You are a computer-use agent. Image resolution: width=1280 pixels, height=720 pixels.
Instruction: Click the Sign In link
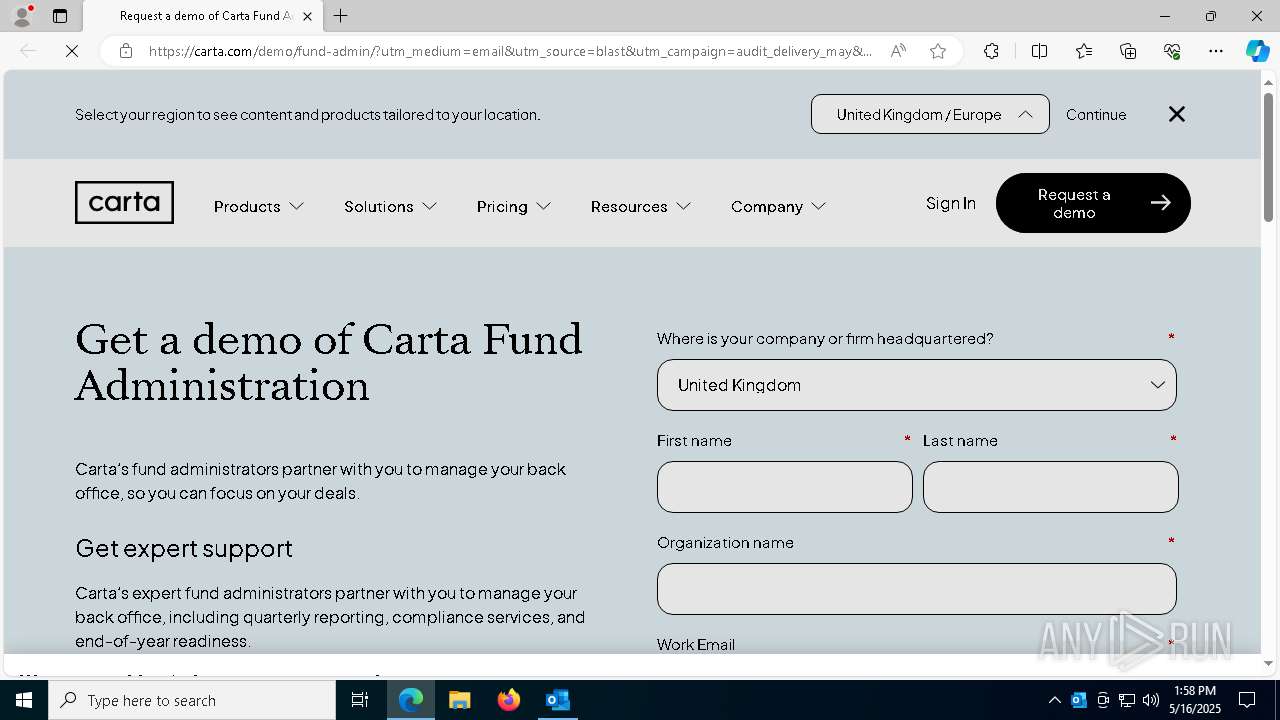(x=951, y=203)
